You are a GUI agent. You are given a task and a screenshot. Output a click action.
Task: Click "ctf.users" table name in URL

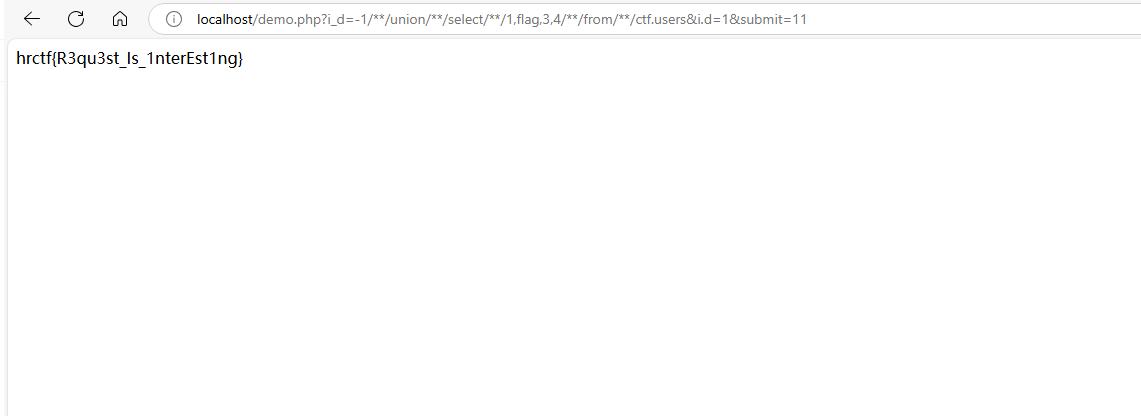coord(661,20)
